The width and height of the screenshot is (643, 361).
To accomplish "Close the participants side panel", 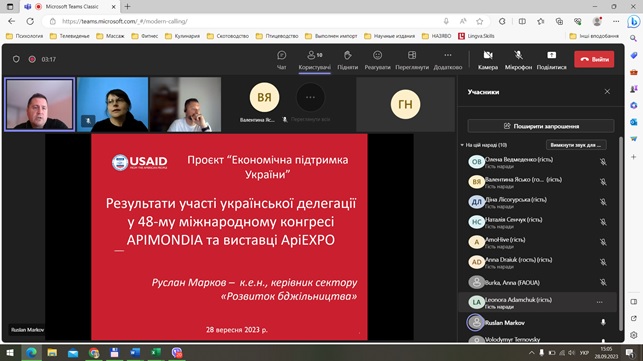I will [607, 91].
